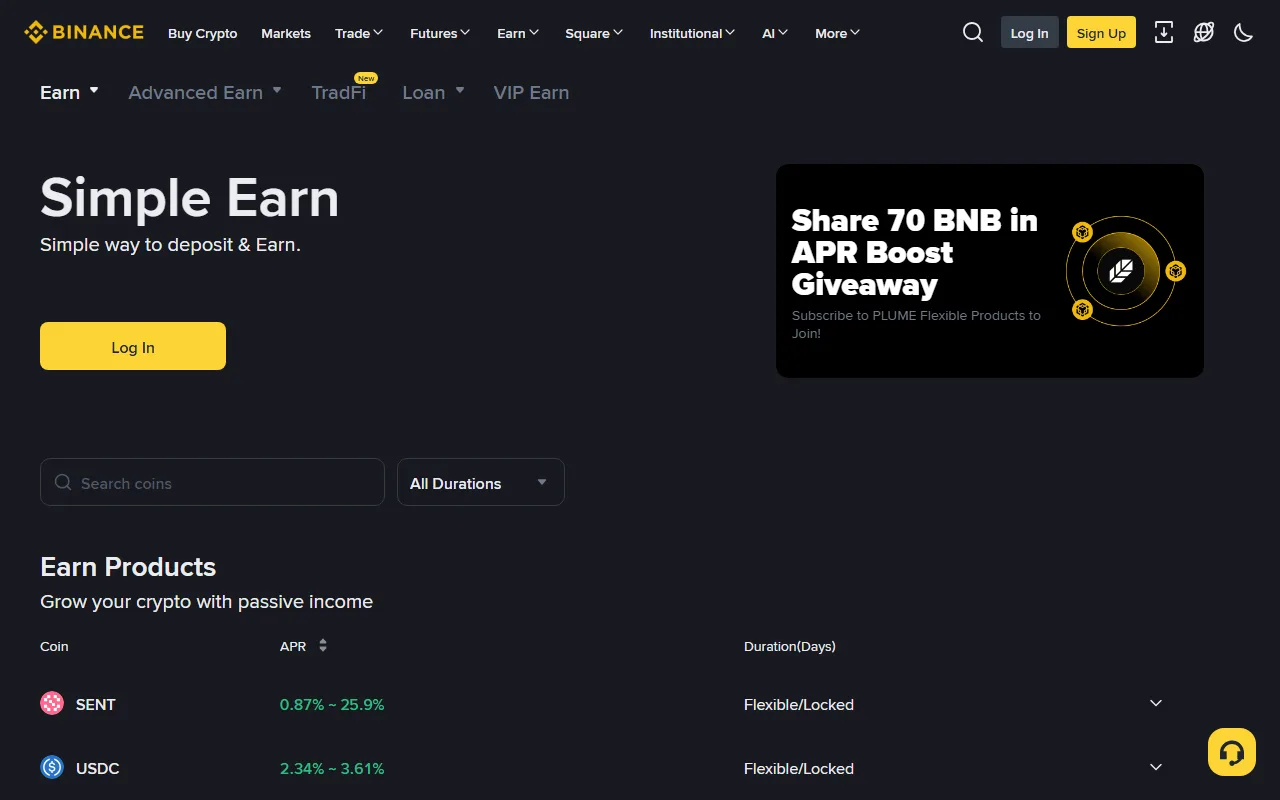This screenshot has width=1280, height=800.
Task: Click the Duration(Days) column header
Action: pos(790,646)
